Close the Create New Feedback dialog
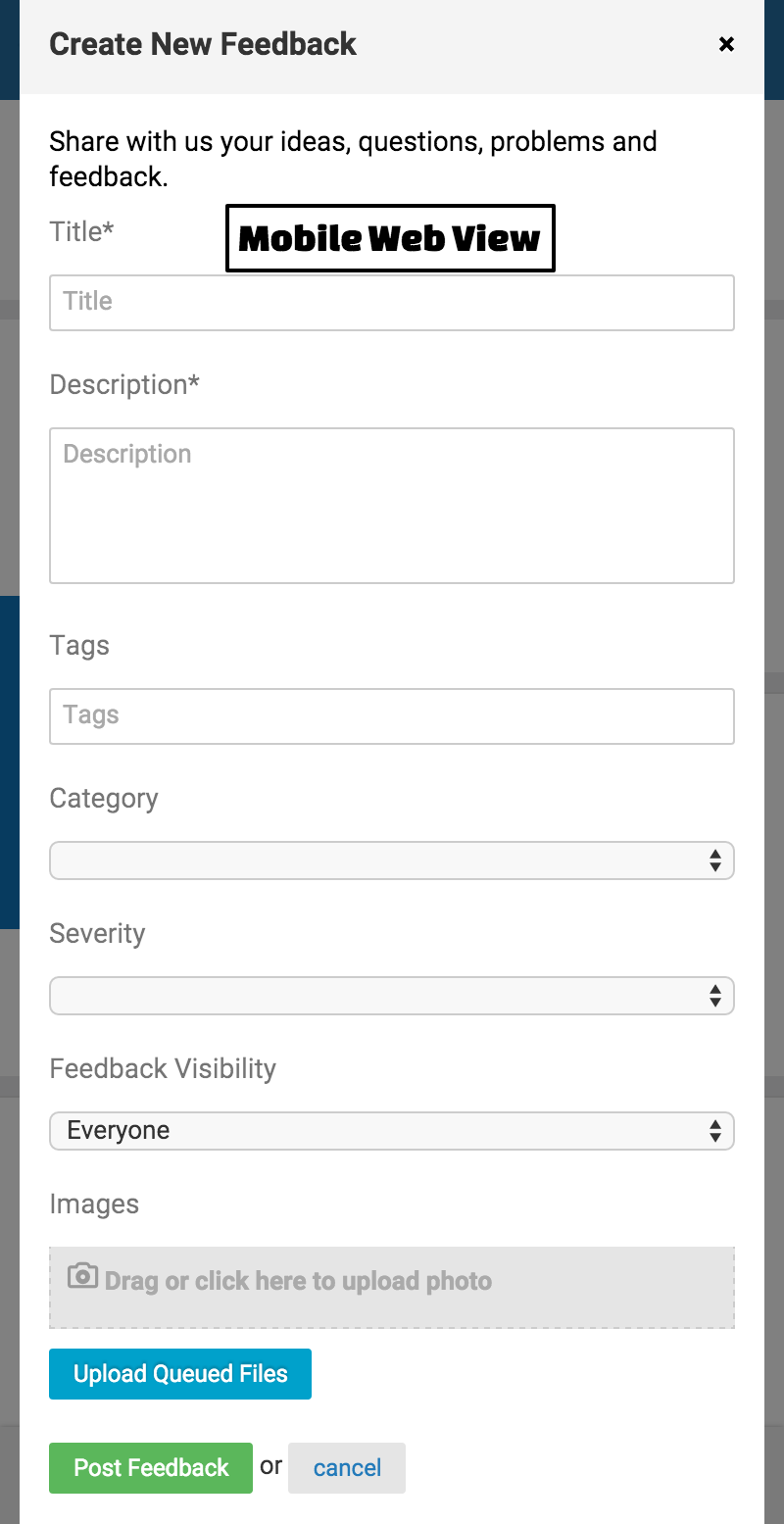784x1524 pixels. coord(726,44)
